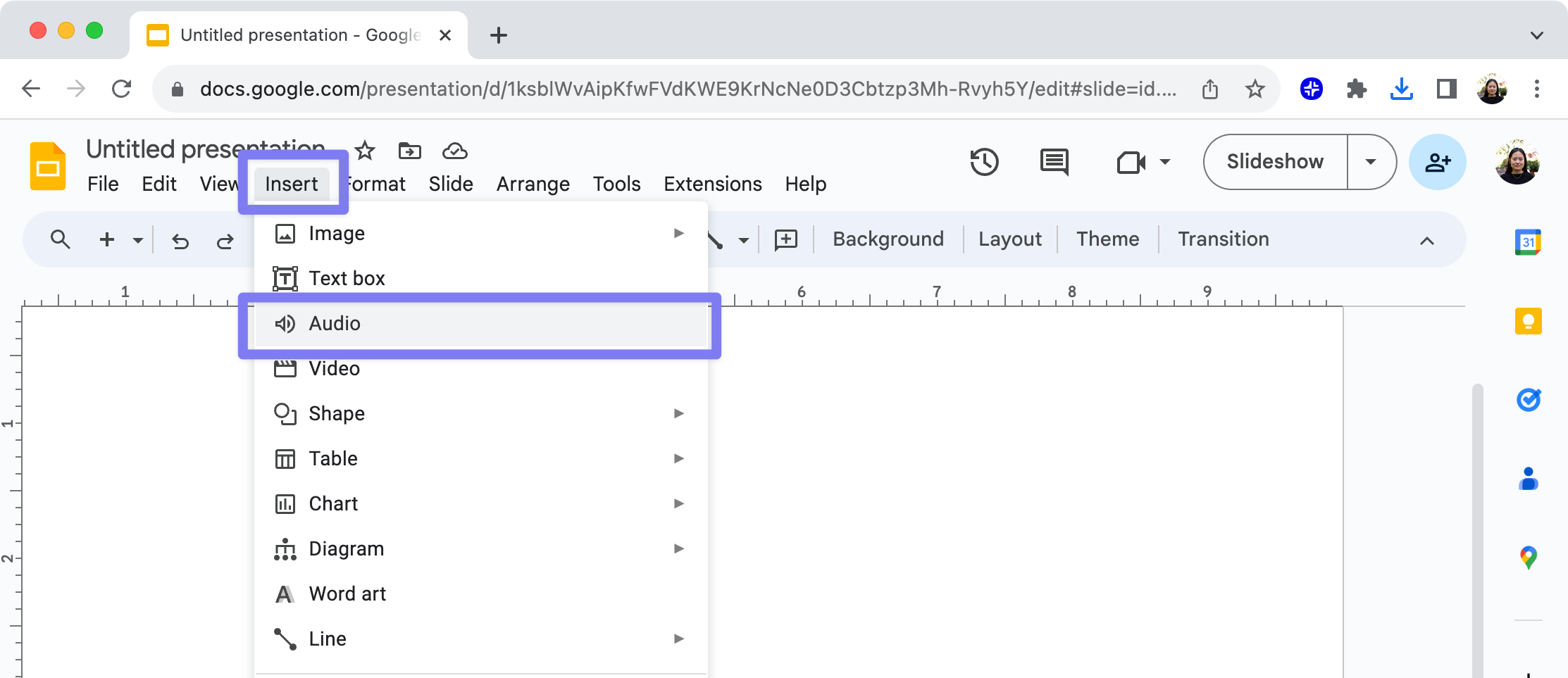
Task: Redo last action
Action: tap(225, 241)
